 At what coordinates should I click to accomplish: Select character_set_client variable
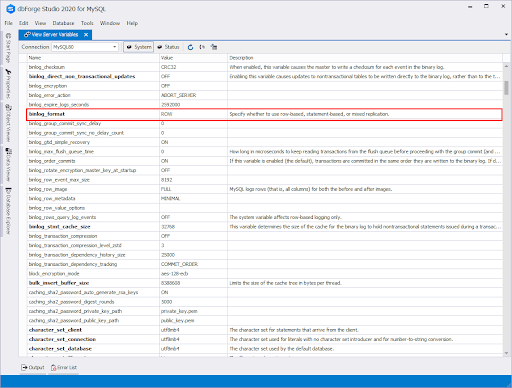[x=55, y=330]
